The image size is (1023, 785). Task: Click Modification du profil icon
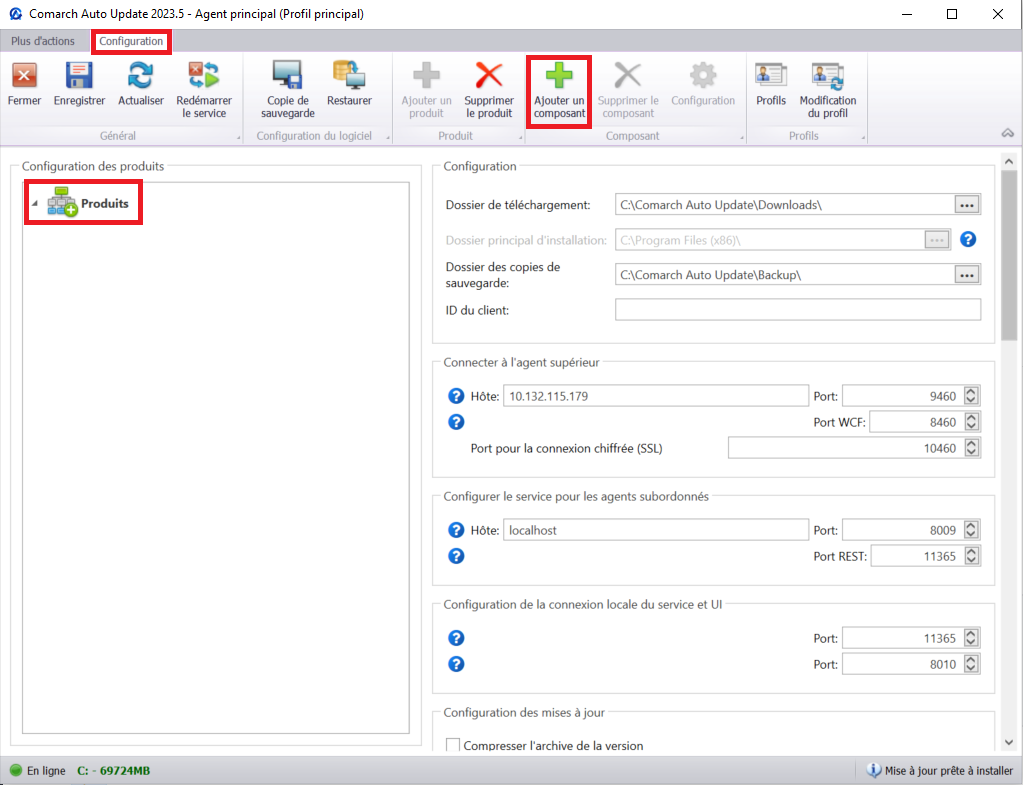[x=828, y=76]
